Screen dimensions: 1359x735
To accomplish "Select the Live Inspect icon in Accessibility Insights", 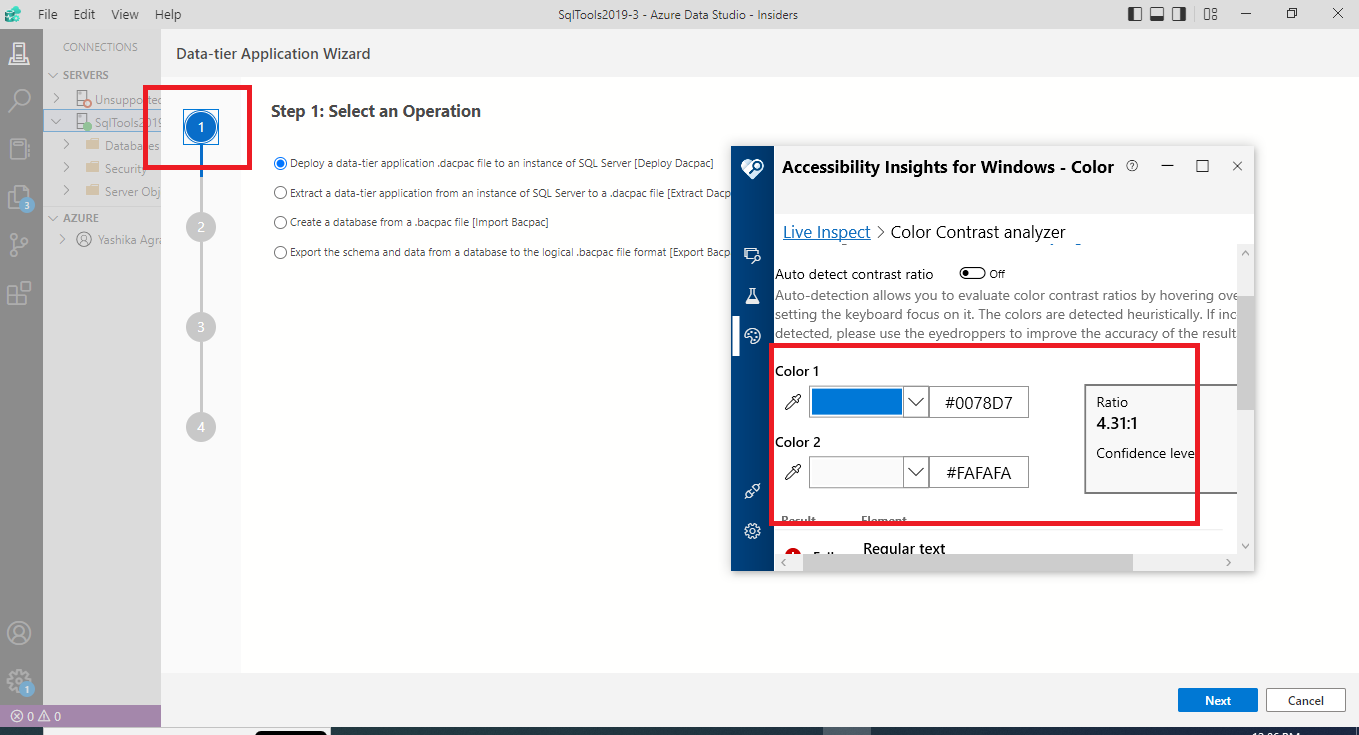I will pos(752,254).
